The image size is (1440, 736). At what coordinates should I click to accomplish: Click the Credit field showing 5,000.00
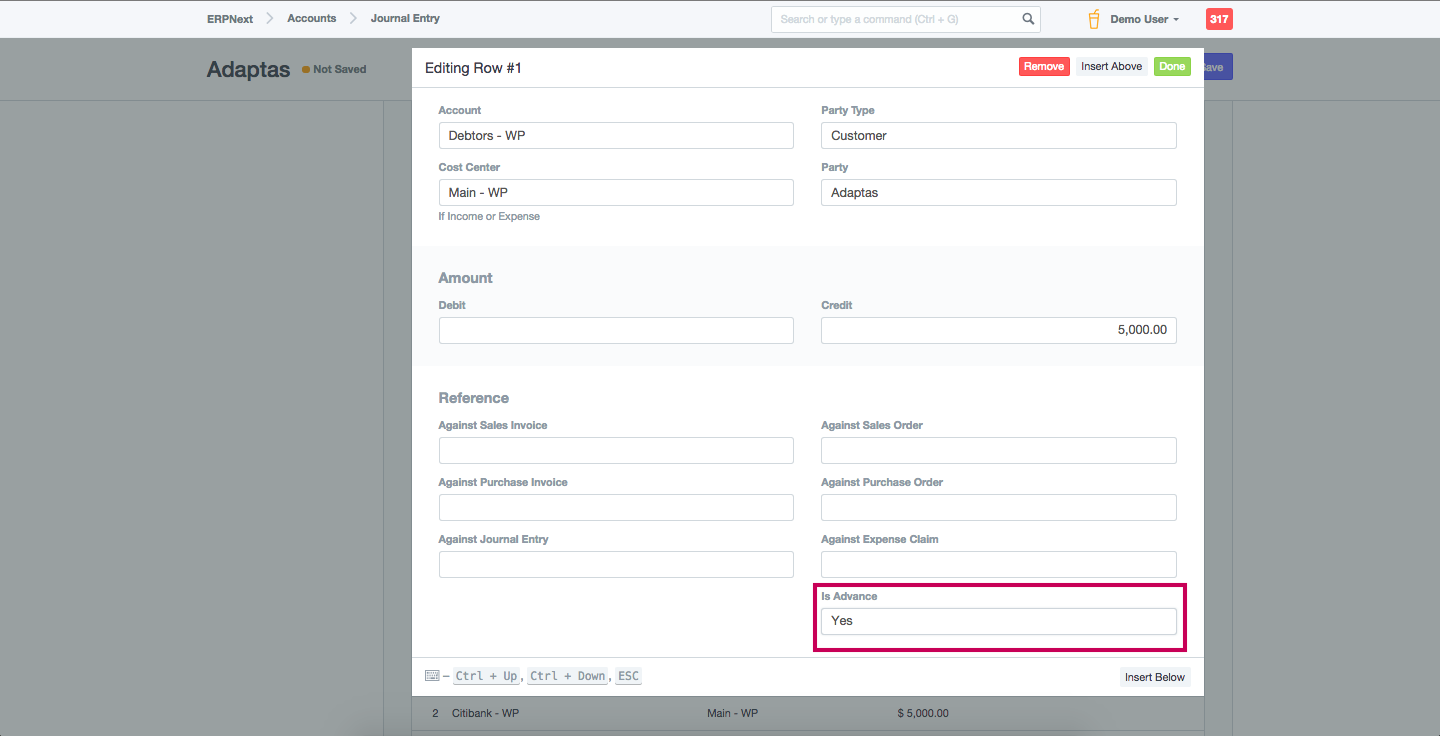(998, 331)
